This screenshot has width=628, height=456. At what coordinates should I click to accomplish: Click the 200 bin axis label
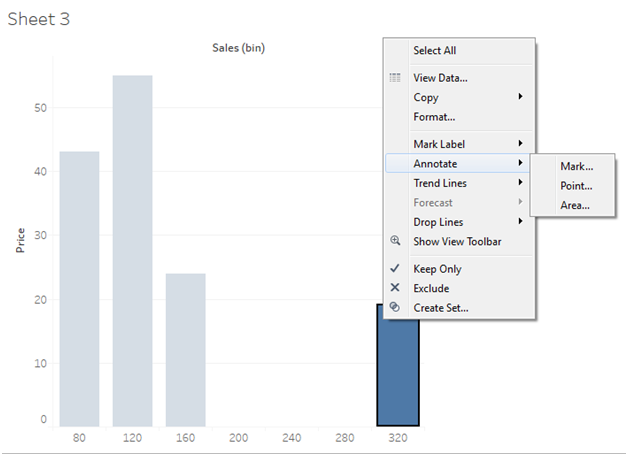click(238, 438)
